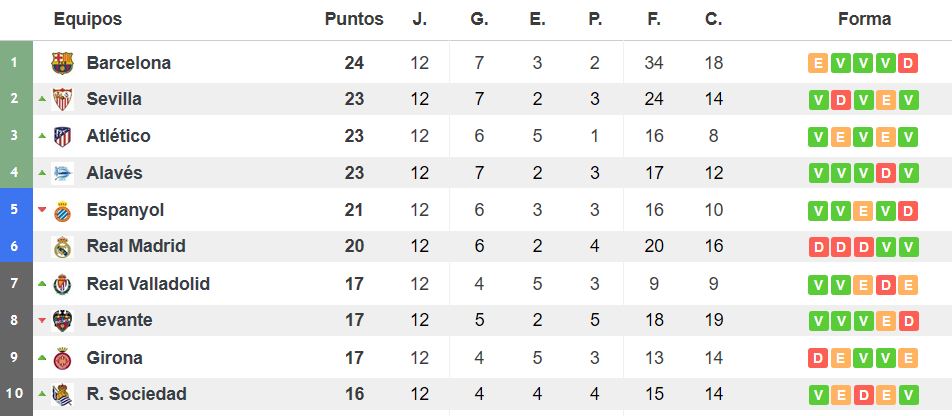
Task: Click the R. Sociedad club crest
Action: [63, 394]
